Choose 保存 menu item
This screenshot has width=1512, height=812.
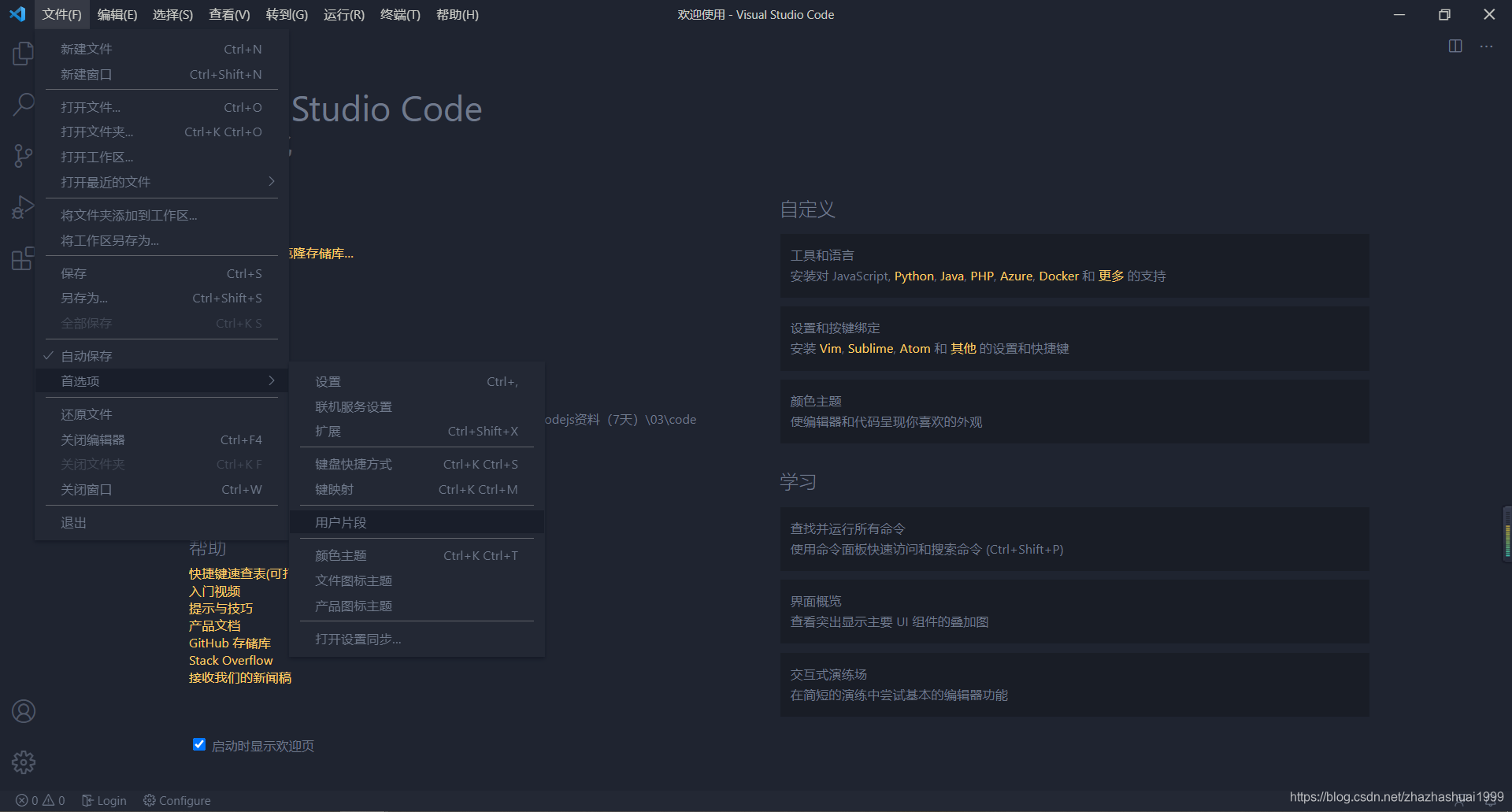point(161,273)
